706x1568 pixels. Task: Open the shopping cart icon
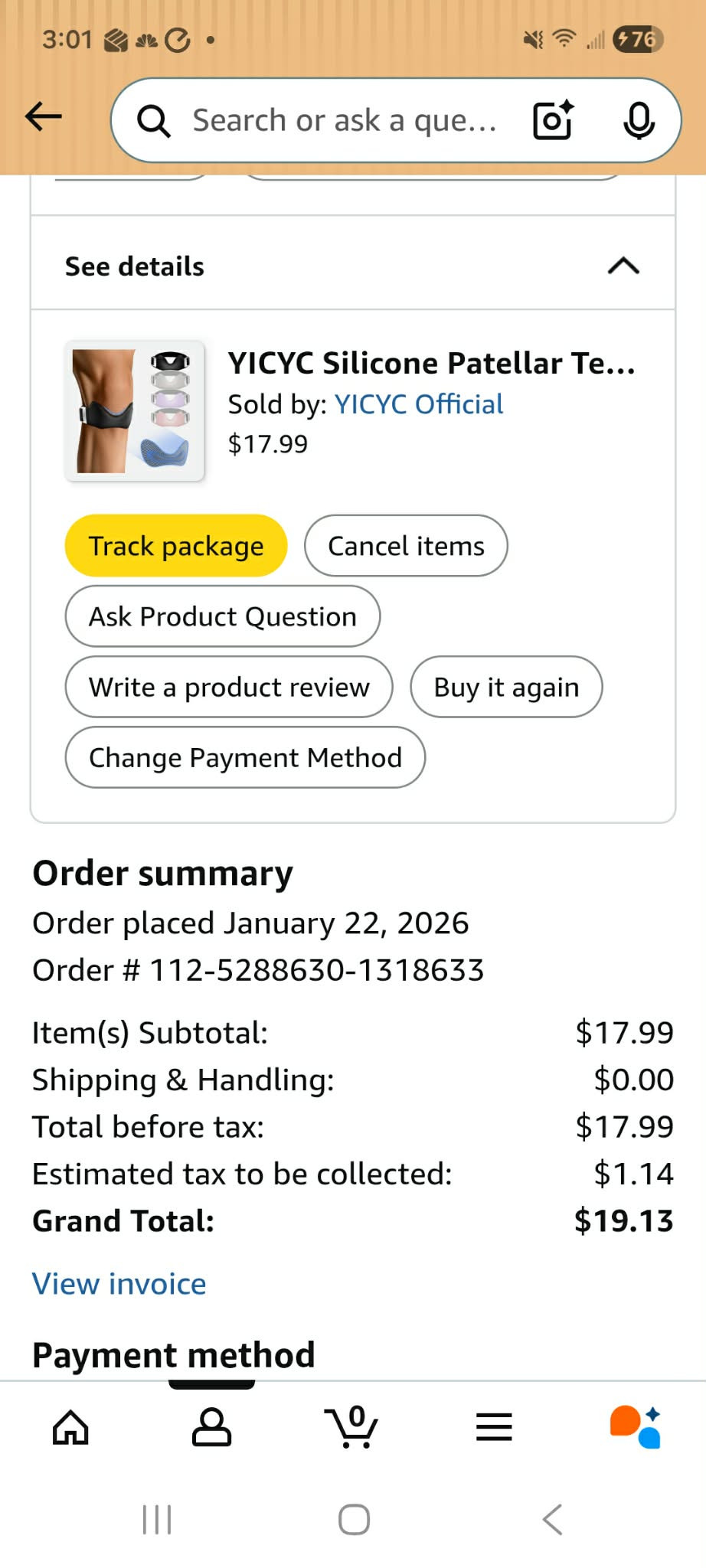(351, 1428)
